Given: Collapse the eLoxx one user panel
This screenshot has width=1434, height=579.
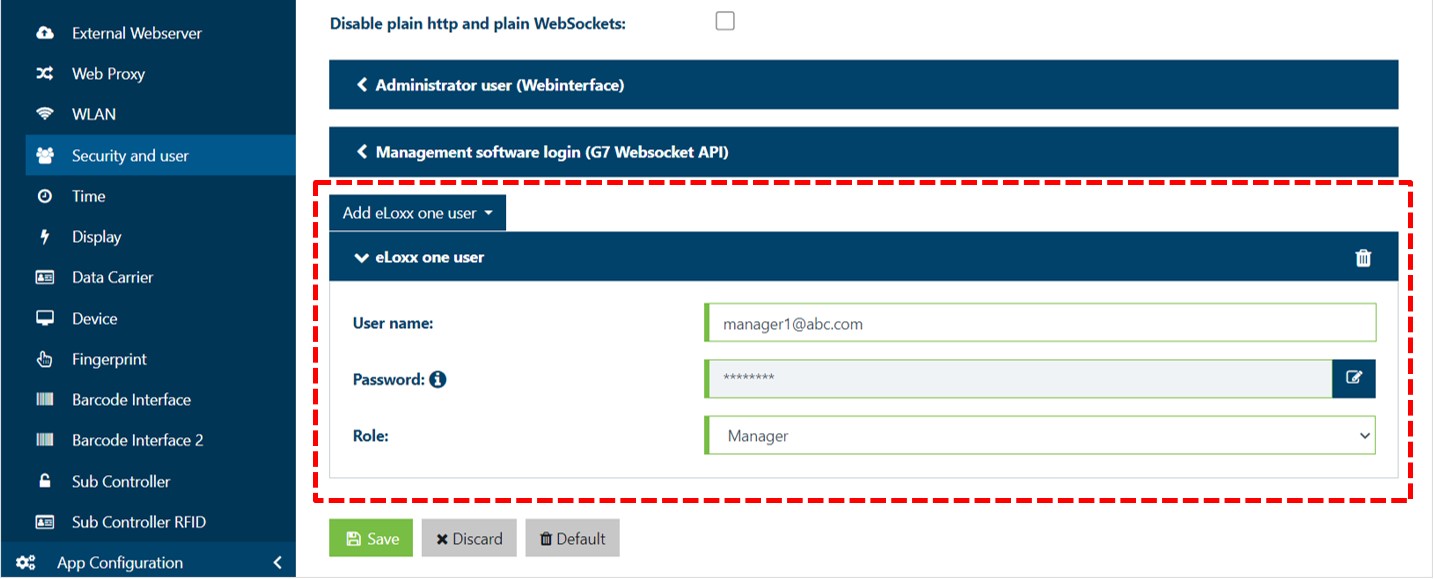Looking at the screenshot, I should 863,257.
